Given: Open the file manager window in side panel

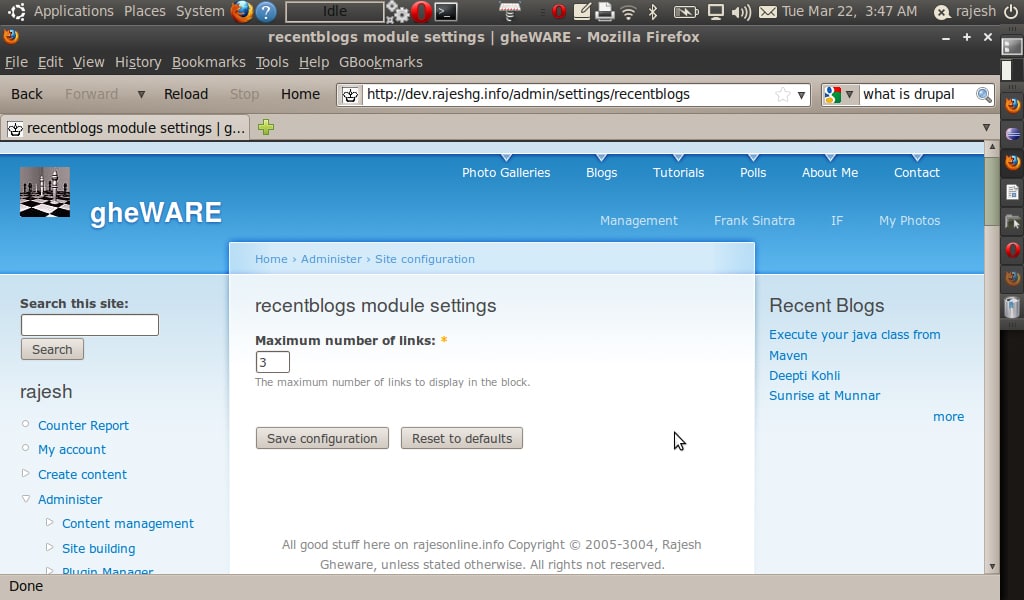Looking at the screenshot, I should (1012, 221).
